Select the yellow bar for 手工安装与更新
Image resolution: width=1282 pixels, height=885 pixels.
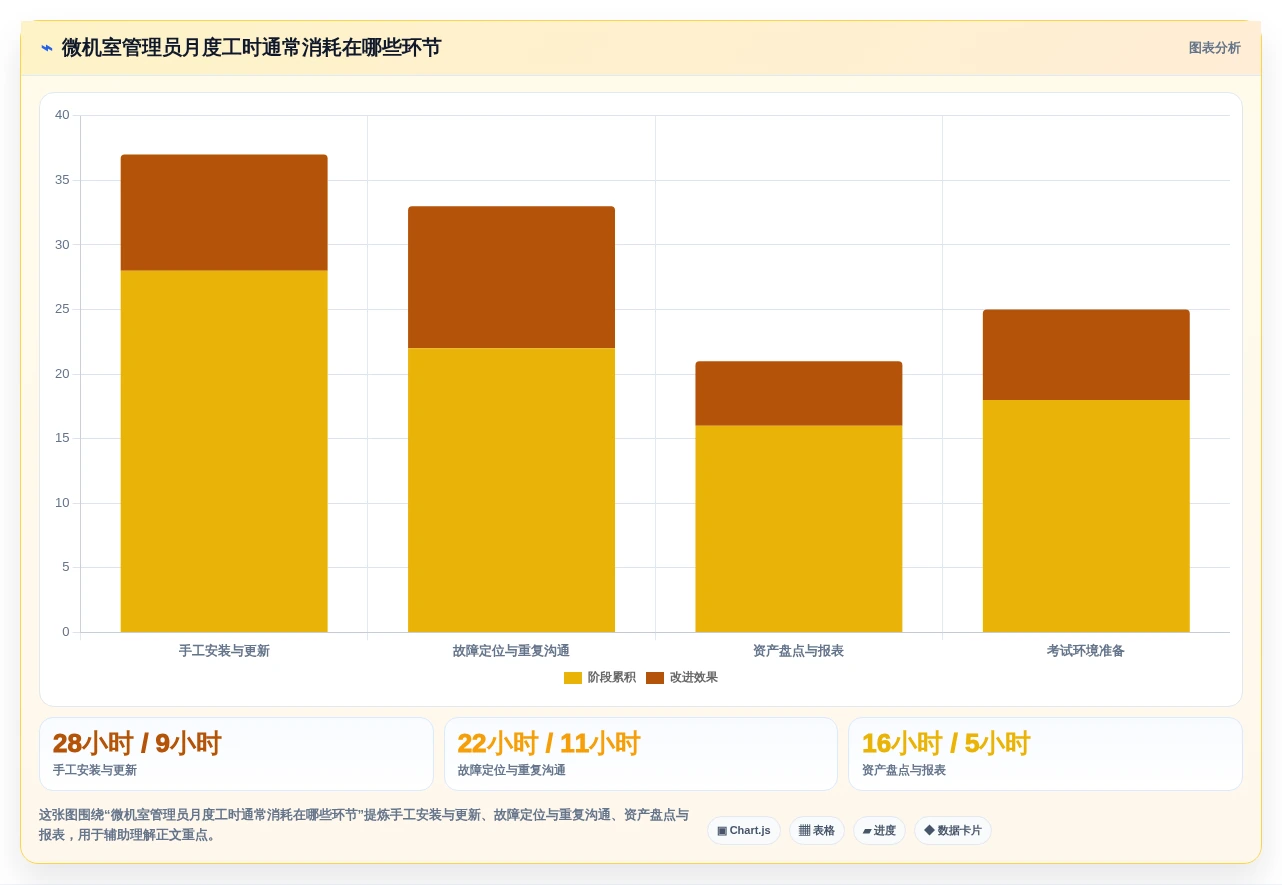pyautogui.click(x=224, y=451)
